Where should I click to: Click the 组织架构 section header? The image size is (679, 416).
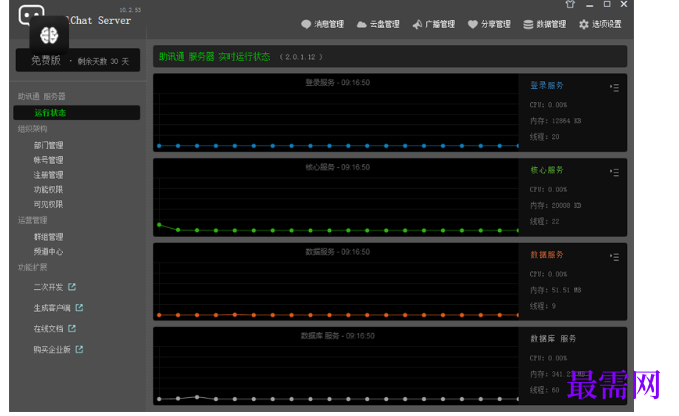point(32,129)
